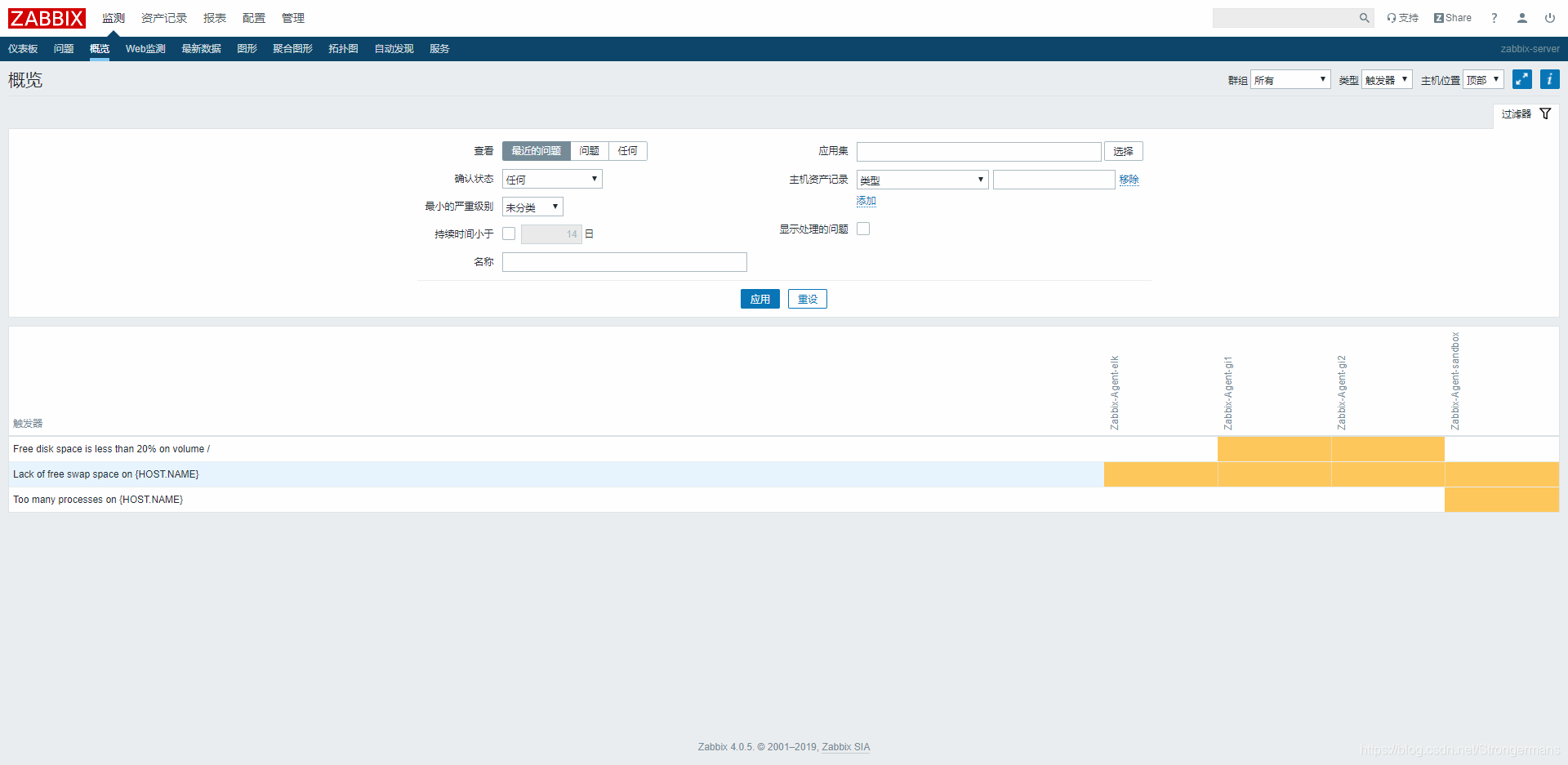Open the 报表 main menu
Viewport: 1568px width, 765px height.
tap(215, 18)
